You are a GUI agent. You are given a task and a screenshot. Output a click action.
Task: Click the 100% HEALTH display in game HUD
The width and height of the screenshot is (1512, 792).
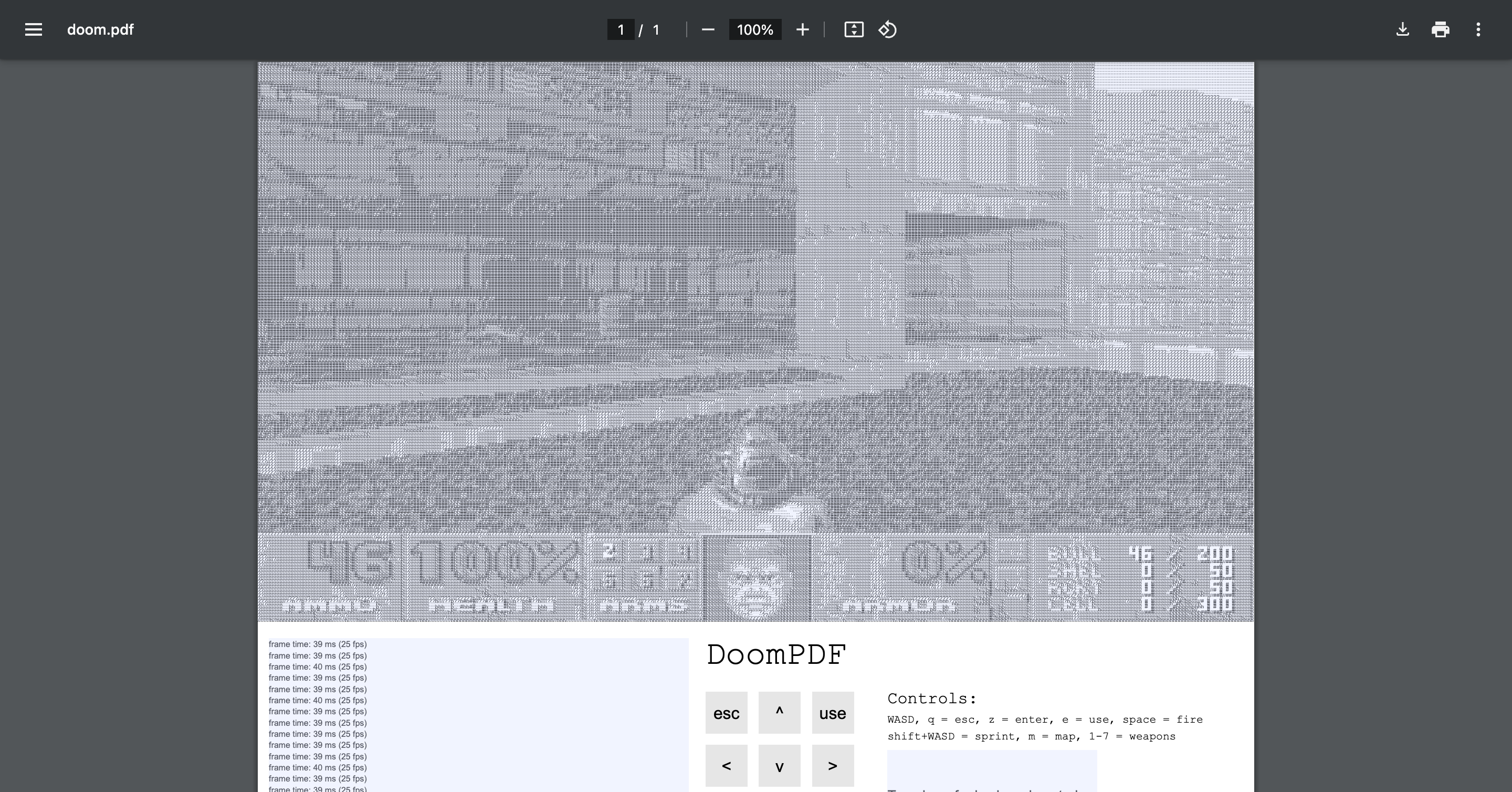click(x=493, y=577)
